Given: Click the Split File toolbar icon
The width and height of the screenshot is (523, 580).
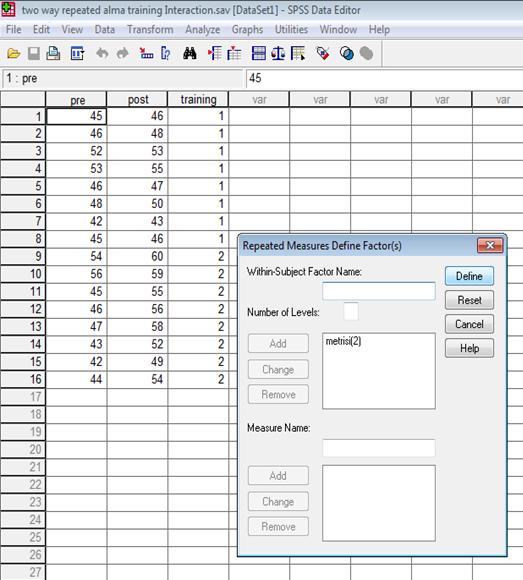Looking at the screenshot, I should pos(259,54).
